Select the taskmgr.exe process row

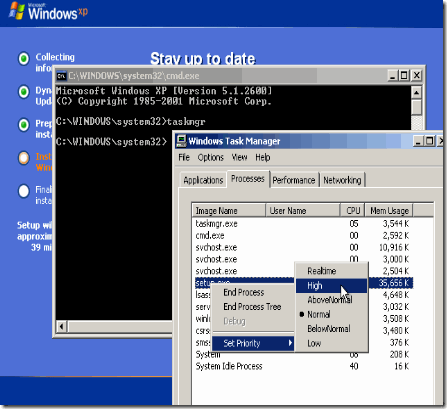[303, 224]
